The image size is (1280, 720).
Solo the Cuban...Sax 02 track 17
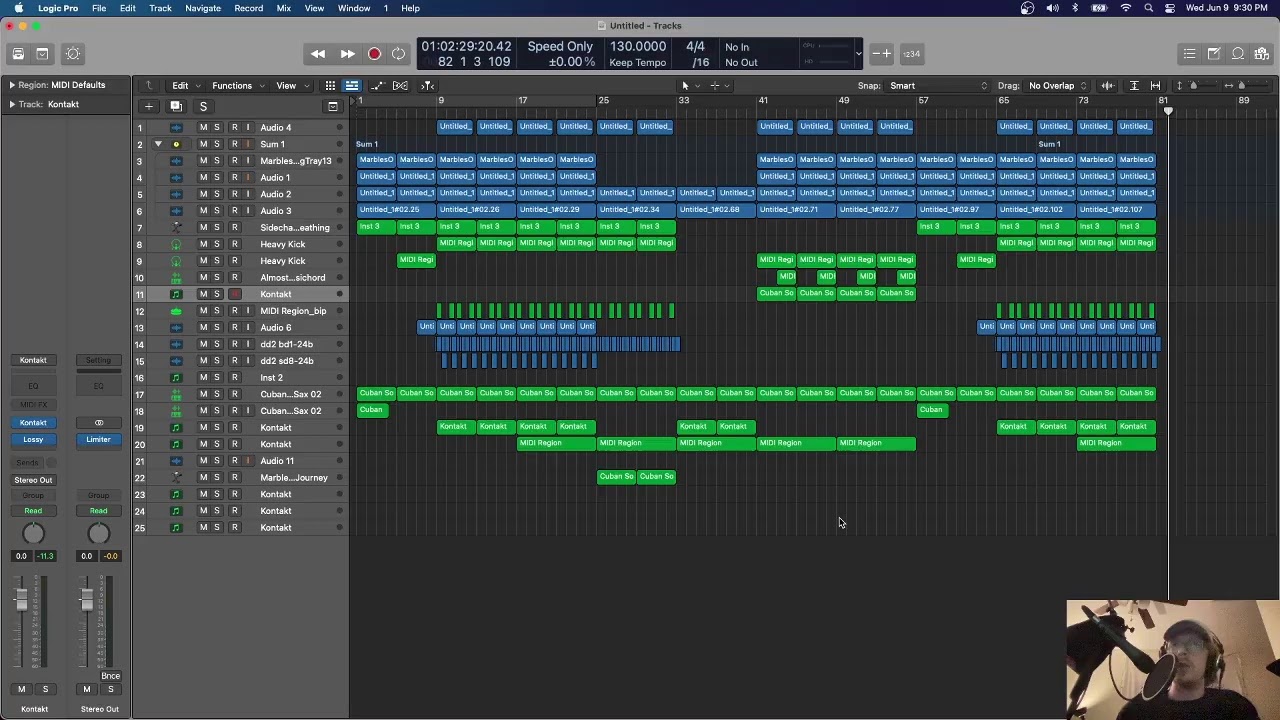click(x=216, y=394)
